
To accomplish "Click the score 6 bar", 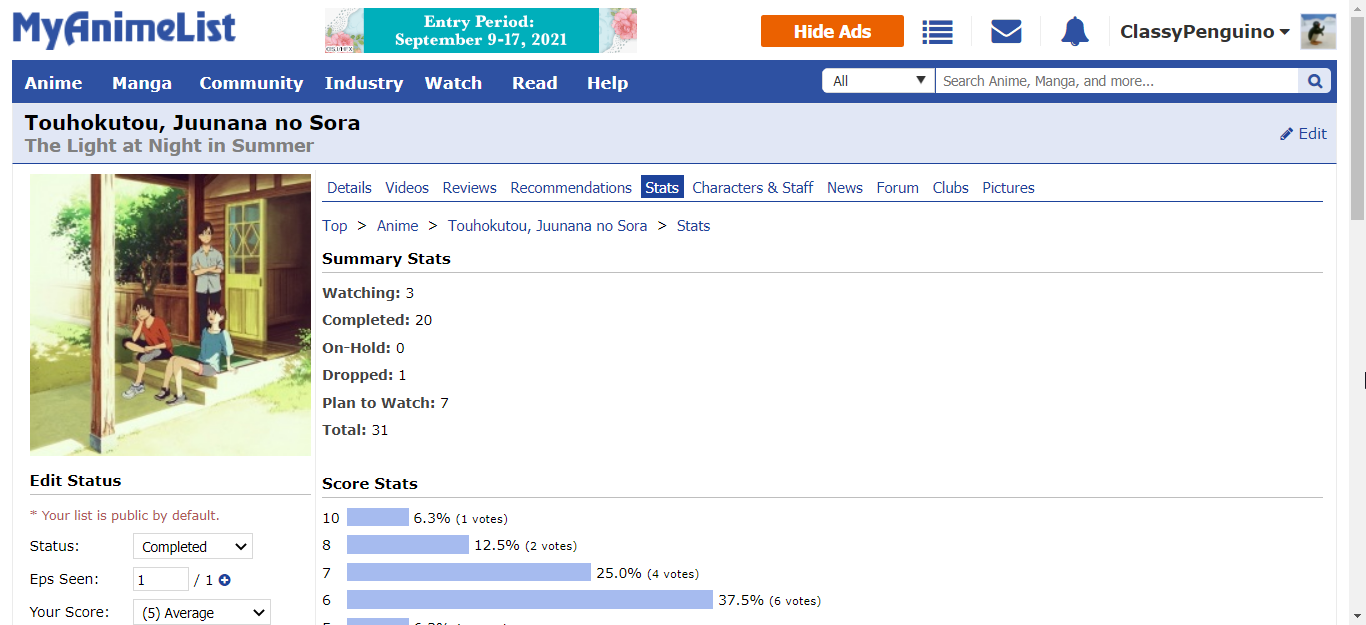I will tap(530, 600).
